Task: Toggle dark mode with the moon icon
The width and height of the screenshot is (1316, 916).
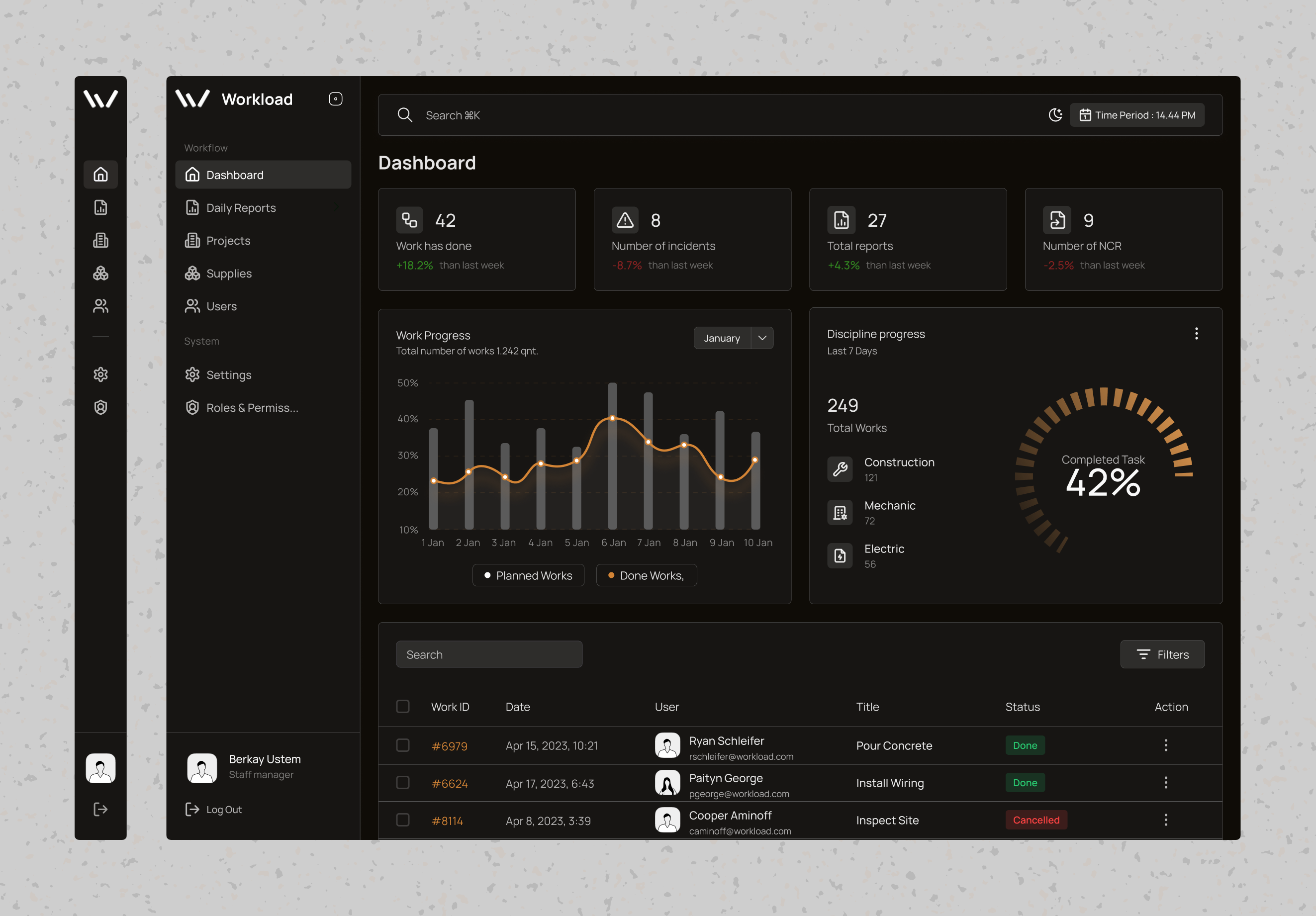Action: pyautogui.click(x=1055, y=115)
